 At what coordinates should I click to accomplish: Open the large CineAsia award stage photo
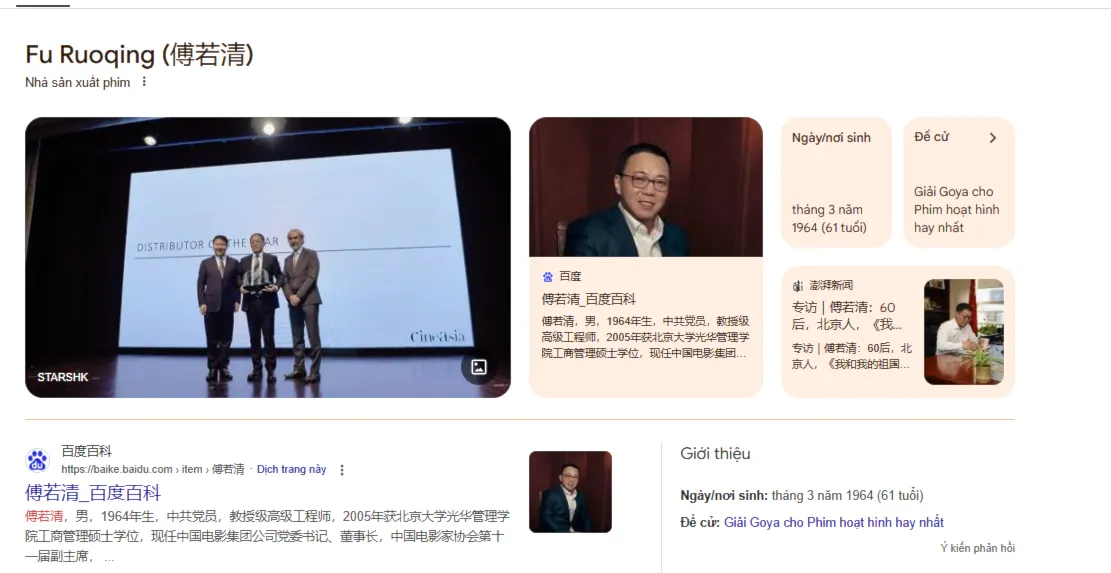[268, 257]
